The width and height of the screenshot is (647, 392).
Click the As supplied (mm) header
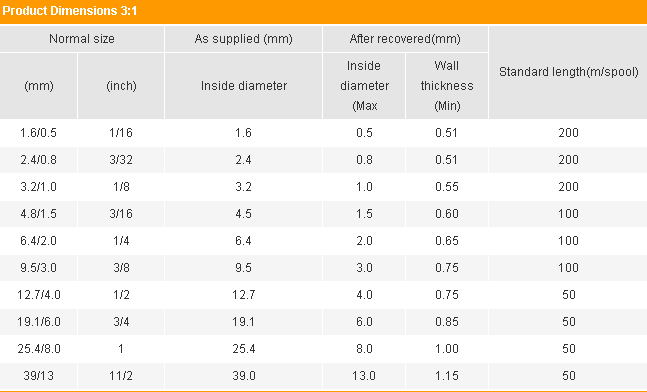243,39
